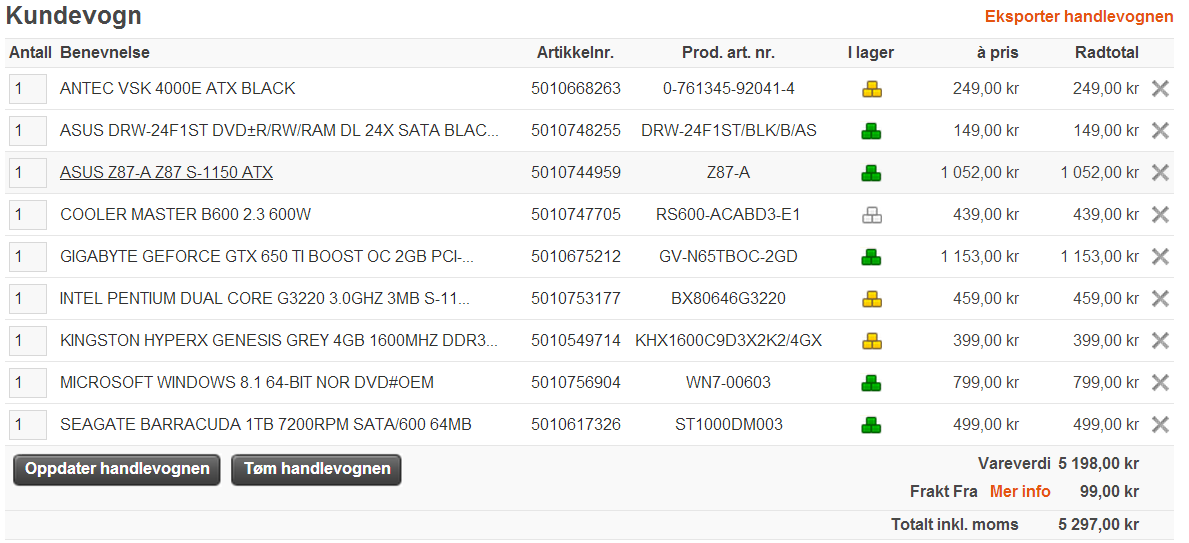The height and width of the screenshot is (543, 1189).
Task: Click quantity field for Kingston HyperX Genesis
Action: click(x=28, y=341)
